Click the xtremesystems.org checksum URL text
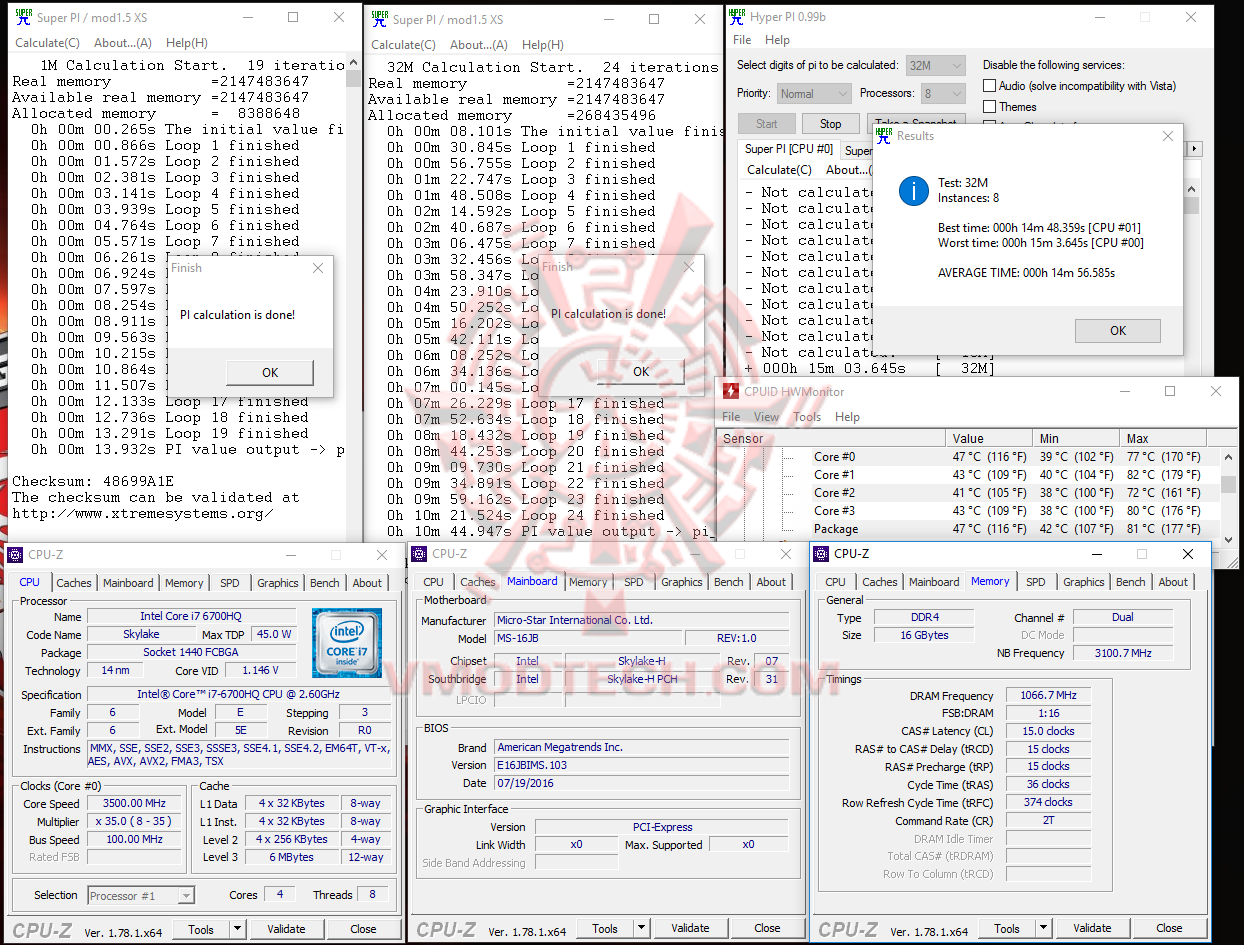1244x945 pixels. 141,514
